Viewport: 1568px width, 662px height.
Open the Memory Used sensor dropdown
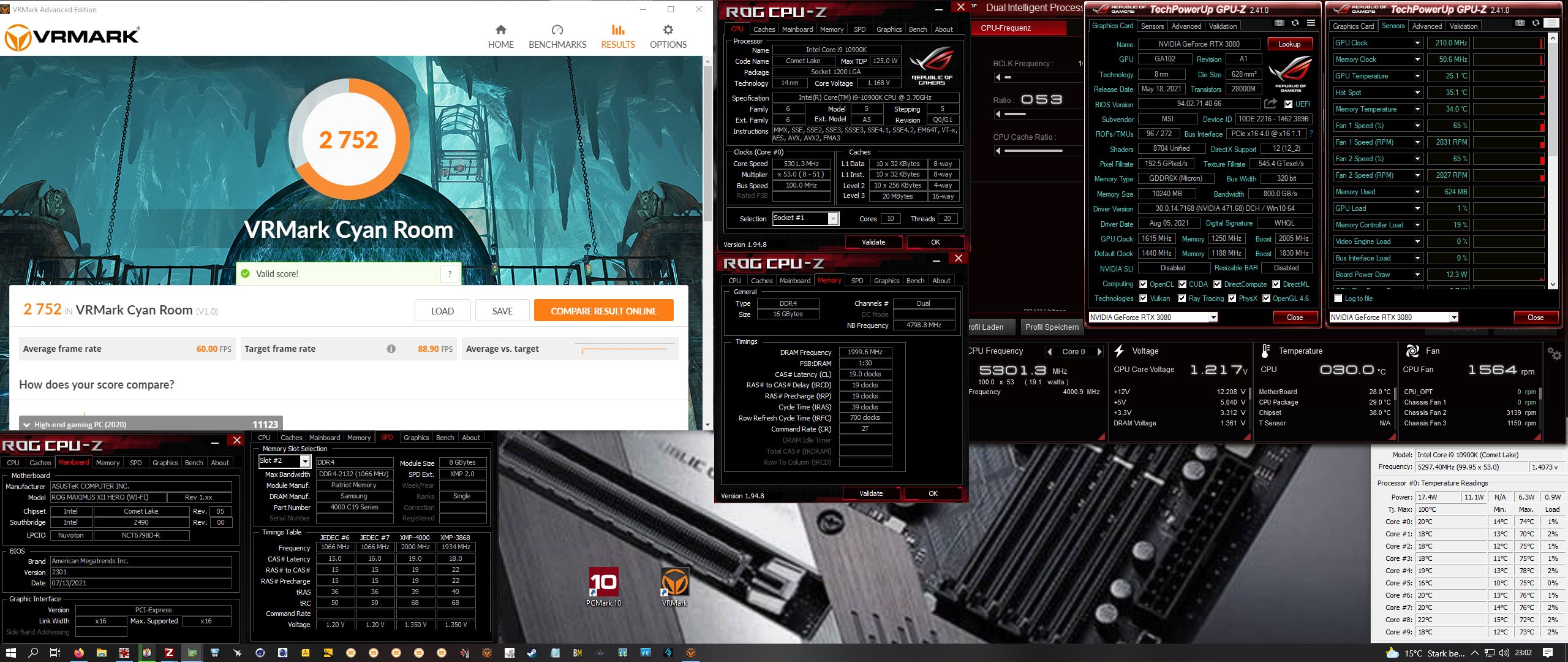point(1417,192)
